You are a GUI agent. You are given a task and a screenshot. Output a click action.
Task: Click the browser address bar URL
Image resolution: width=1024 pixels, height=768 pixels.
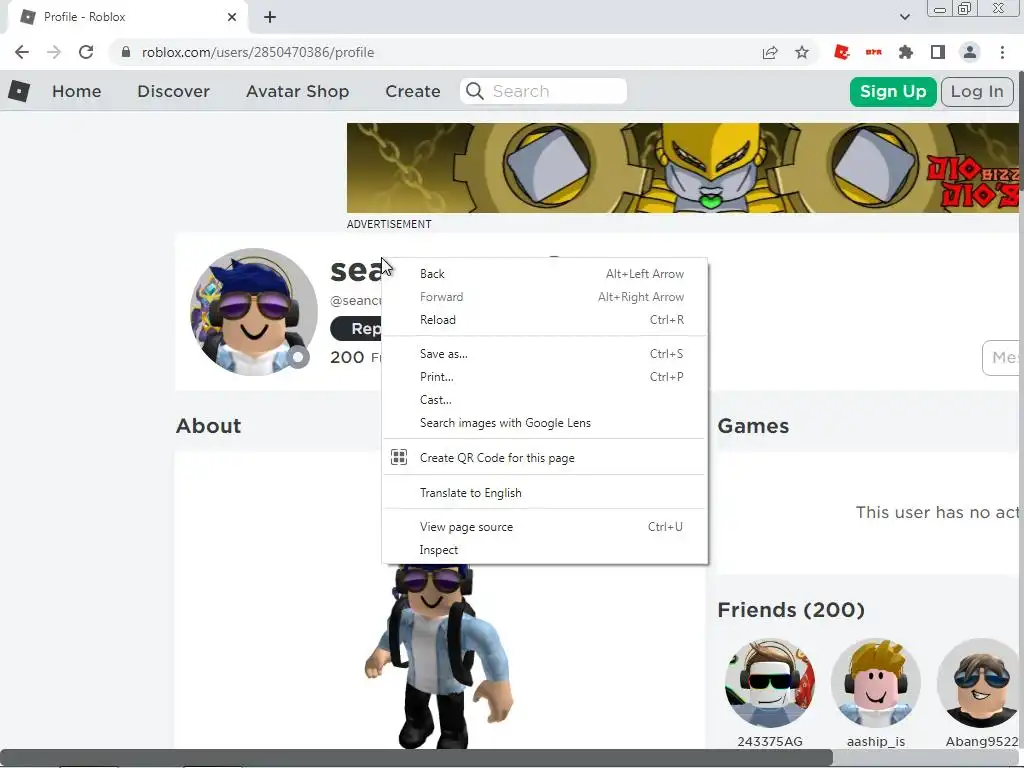258,52
